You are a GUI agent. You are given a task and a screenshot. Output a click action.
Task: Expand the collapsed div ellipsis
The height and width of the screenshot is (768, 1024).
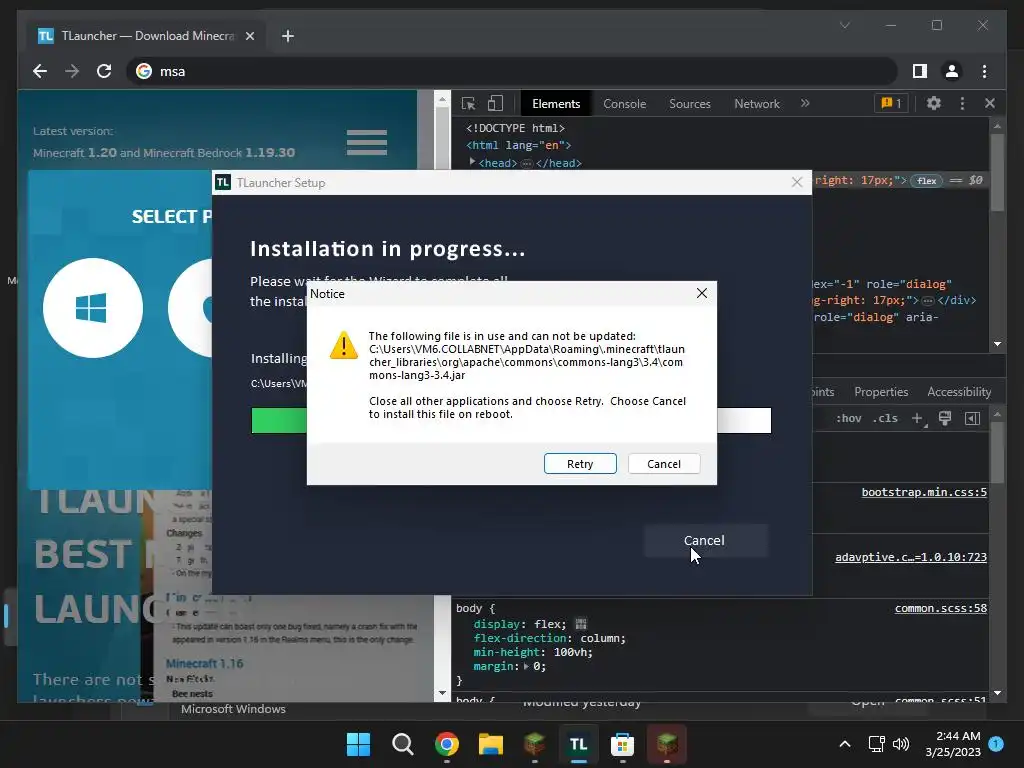coord(927,301)
